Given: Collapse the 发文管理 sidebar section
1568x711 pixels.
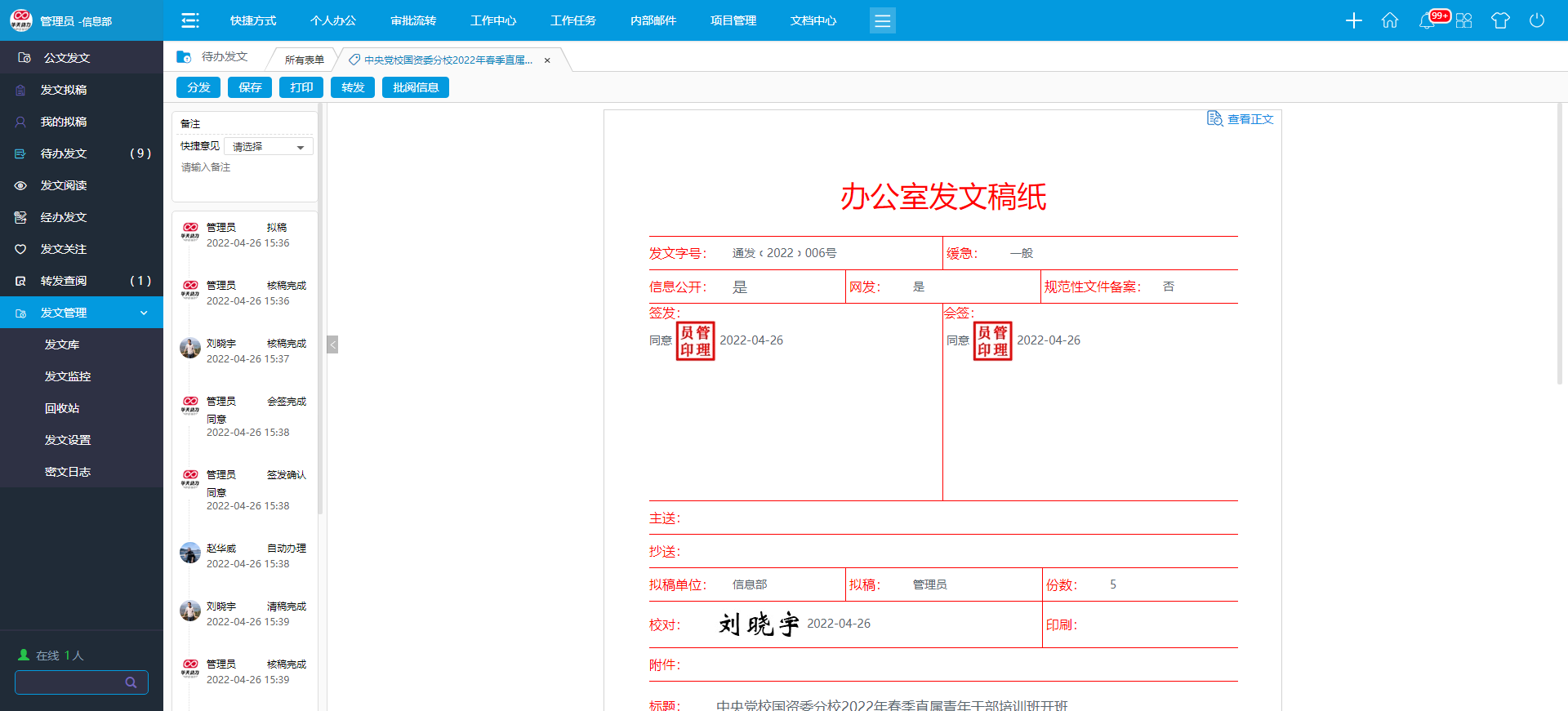Looking at the screenshot, I should tap(144, 313).
